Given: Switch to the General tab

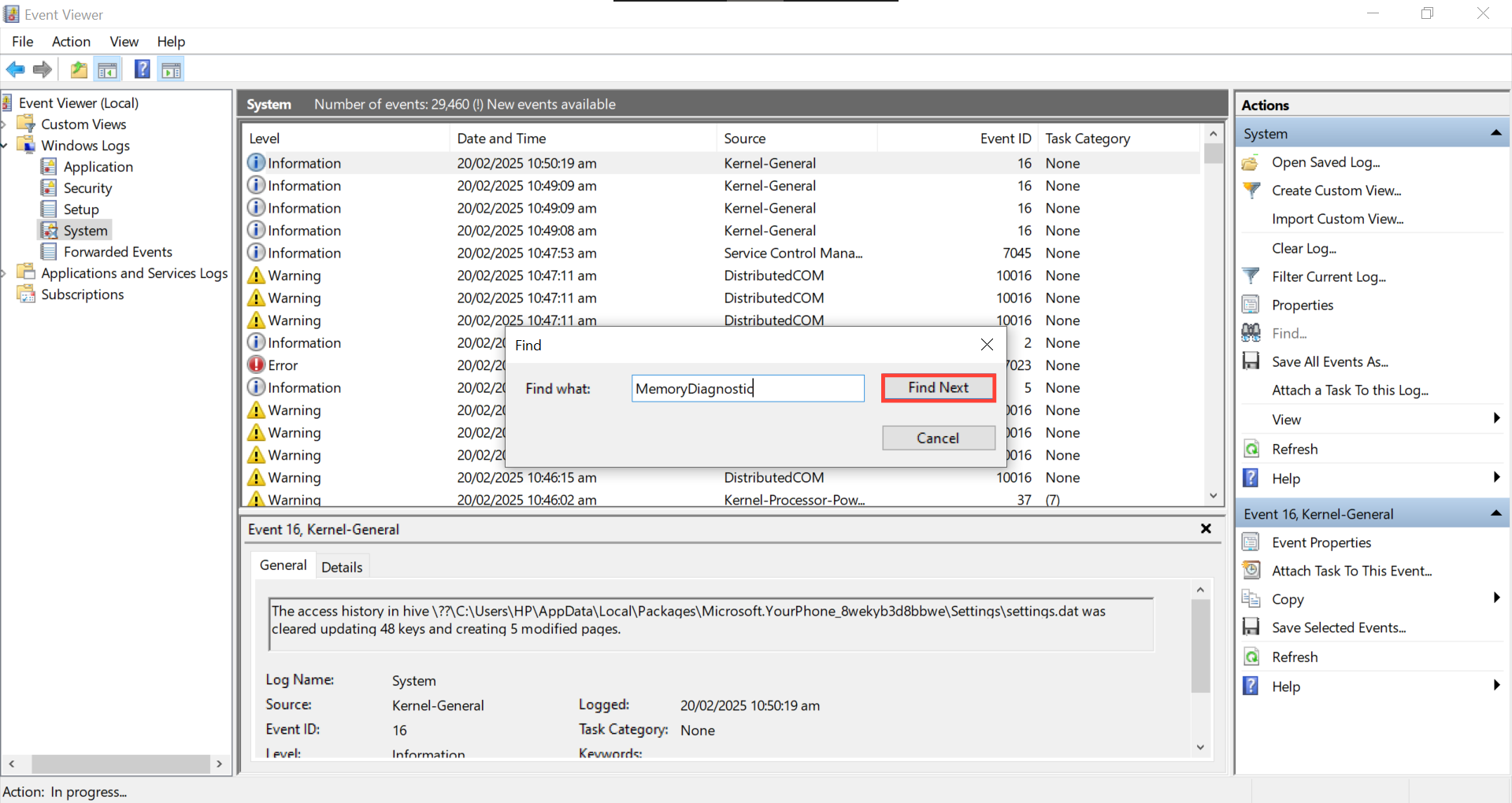Looking at the screenshot, I should pos(283,565).
